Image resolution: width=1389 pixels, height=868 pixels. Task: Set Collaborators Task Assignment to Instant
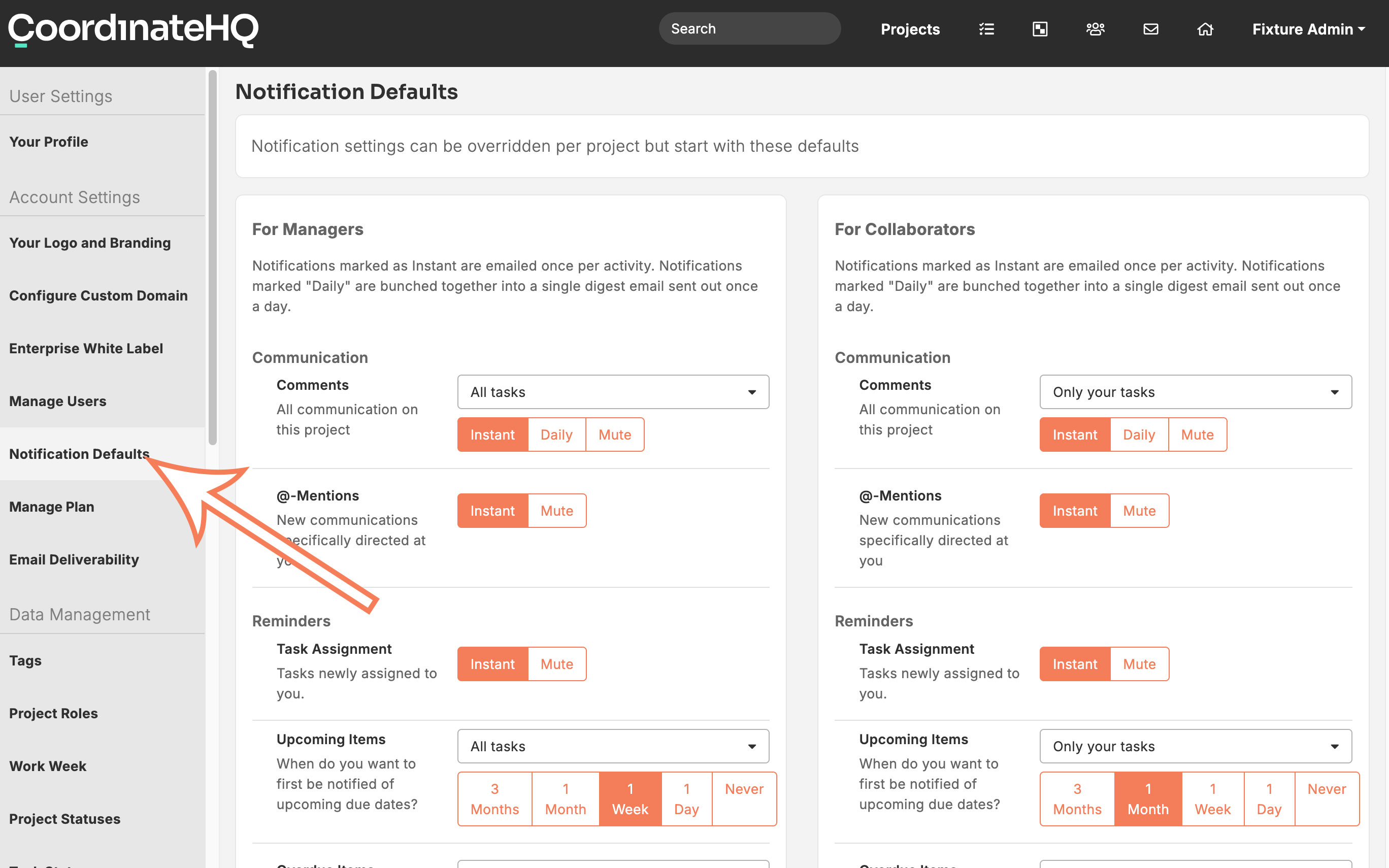1074,664
